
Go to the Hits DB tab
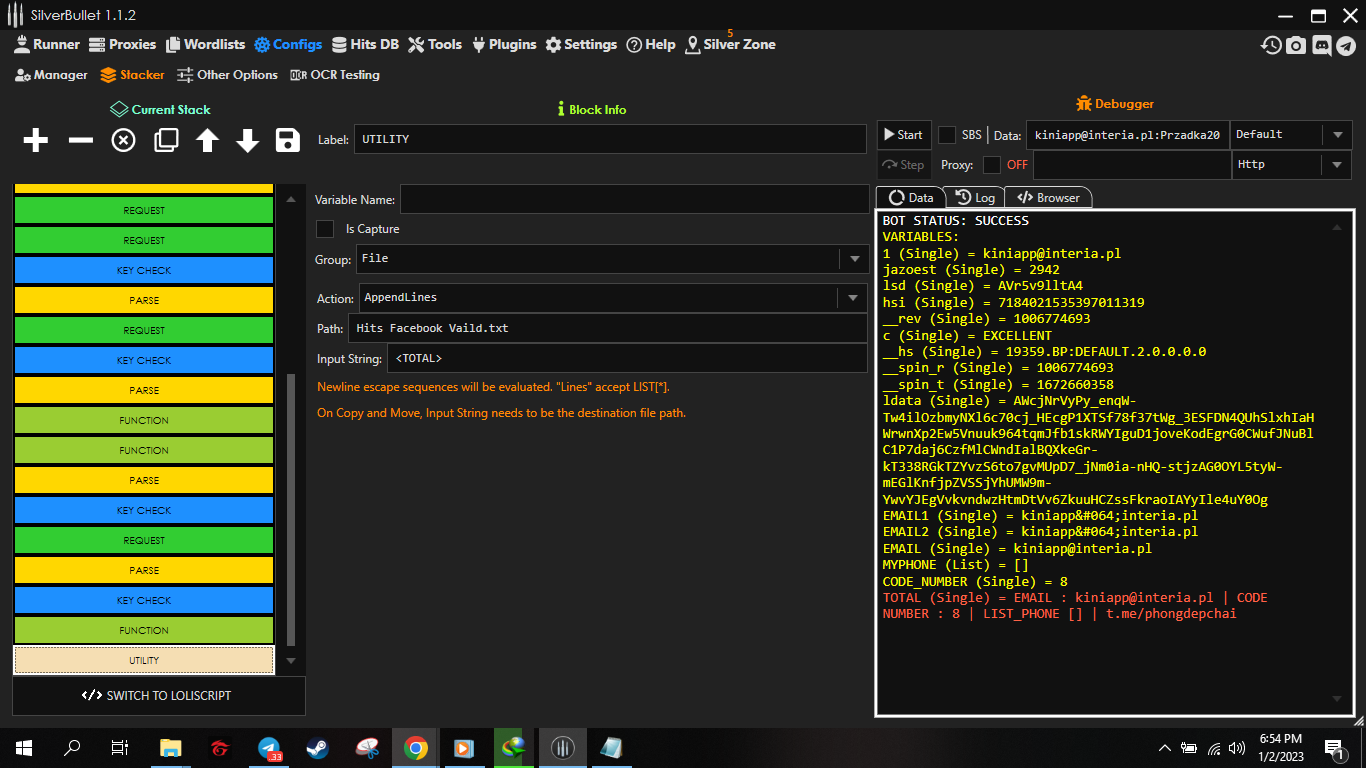[x=365, y=44]
